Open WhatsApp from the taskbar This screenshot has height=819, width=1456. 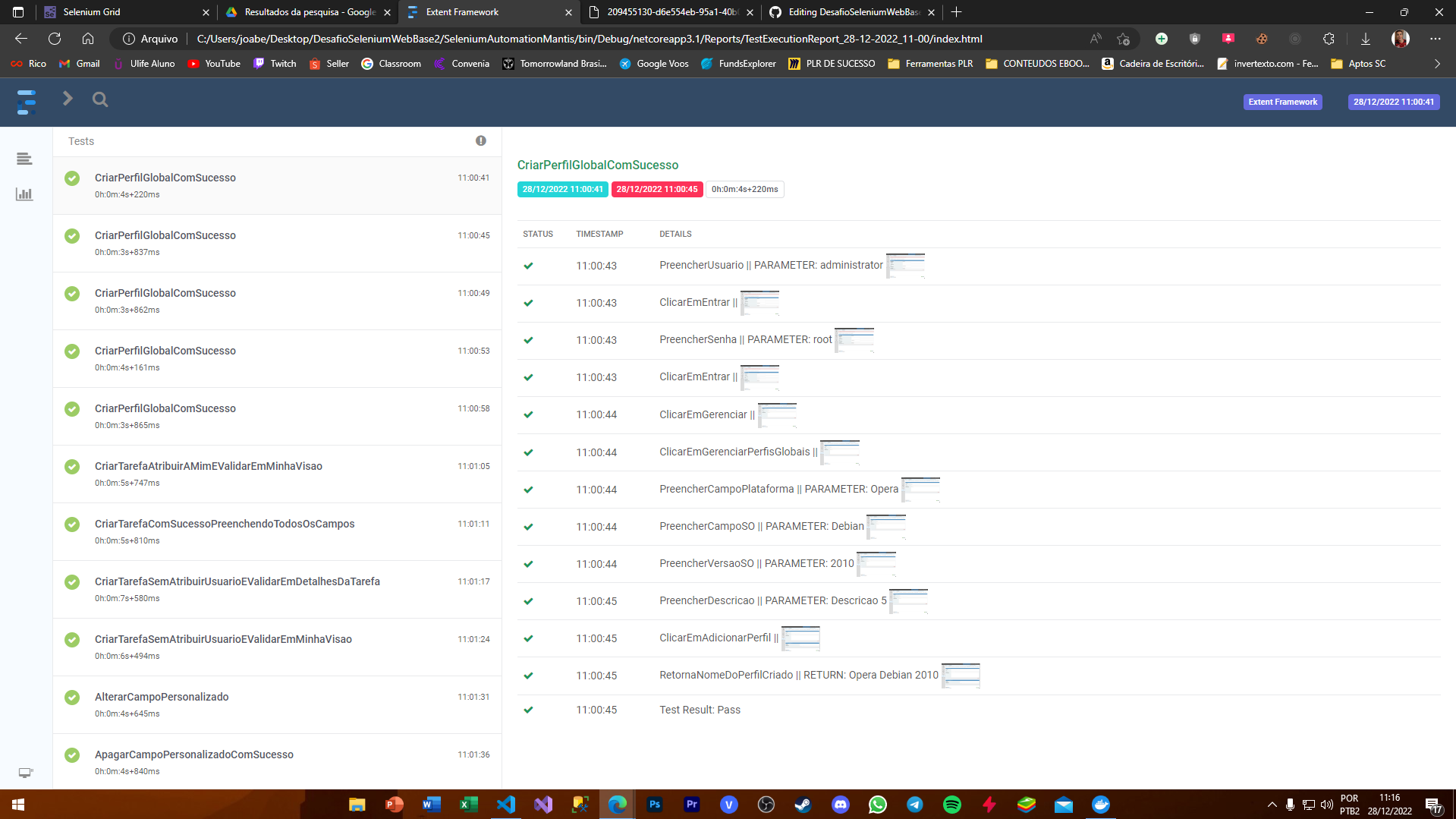pyautogui.click(x=878, y=804)
